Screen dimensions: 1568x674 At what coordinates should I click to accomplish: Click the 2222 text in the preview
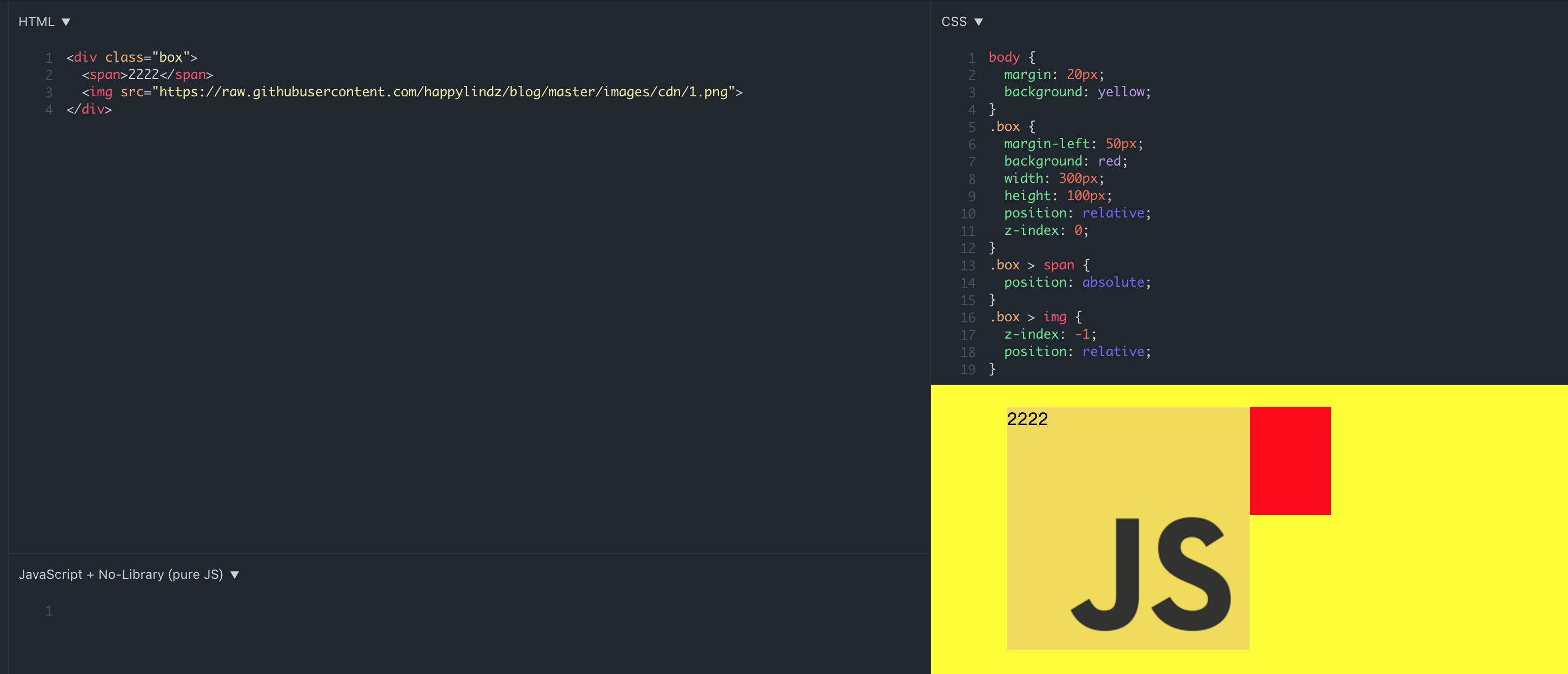tap(1027, 419)
